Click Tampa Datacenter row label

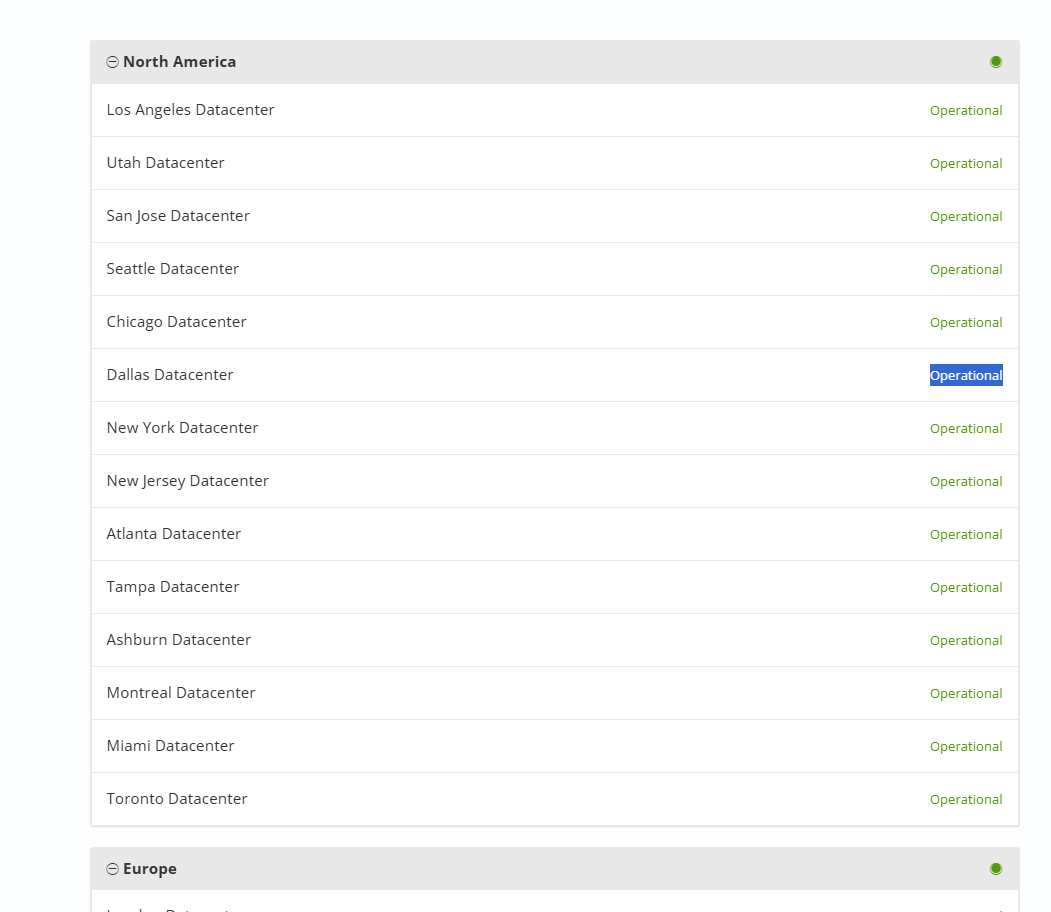[173, 587]
